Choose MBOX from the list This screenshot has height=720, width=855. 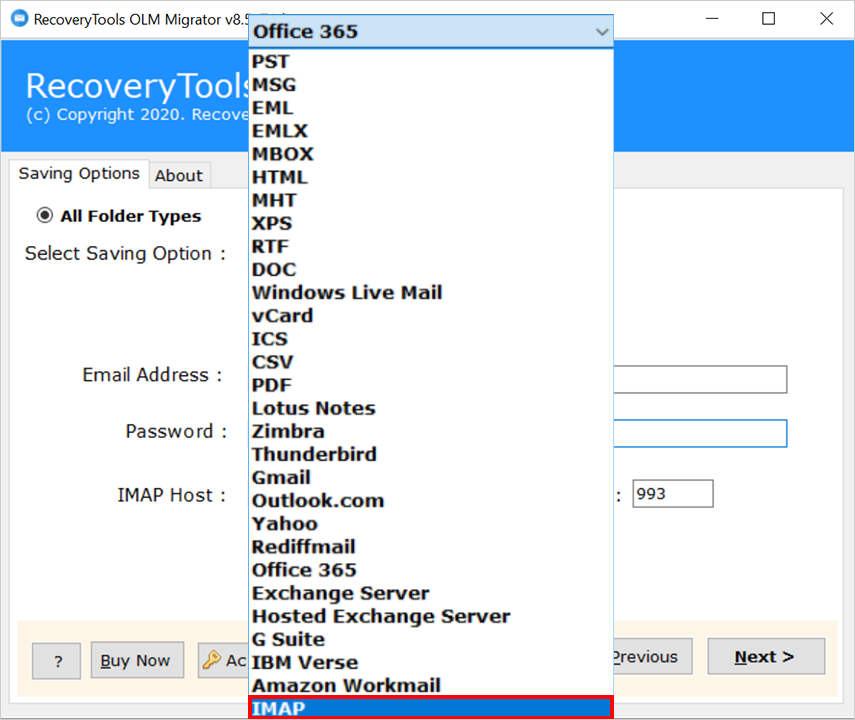(x=431, y=154)
